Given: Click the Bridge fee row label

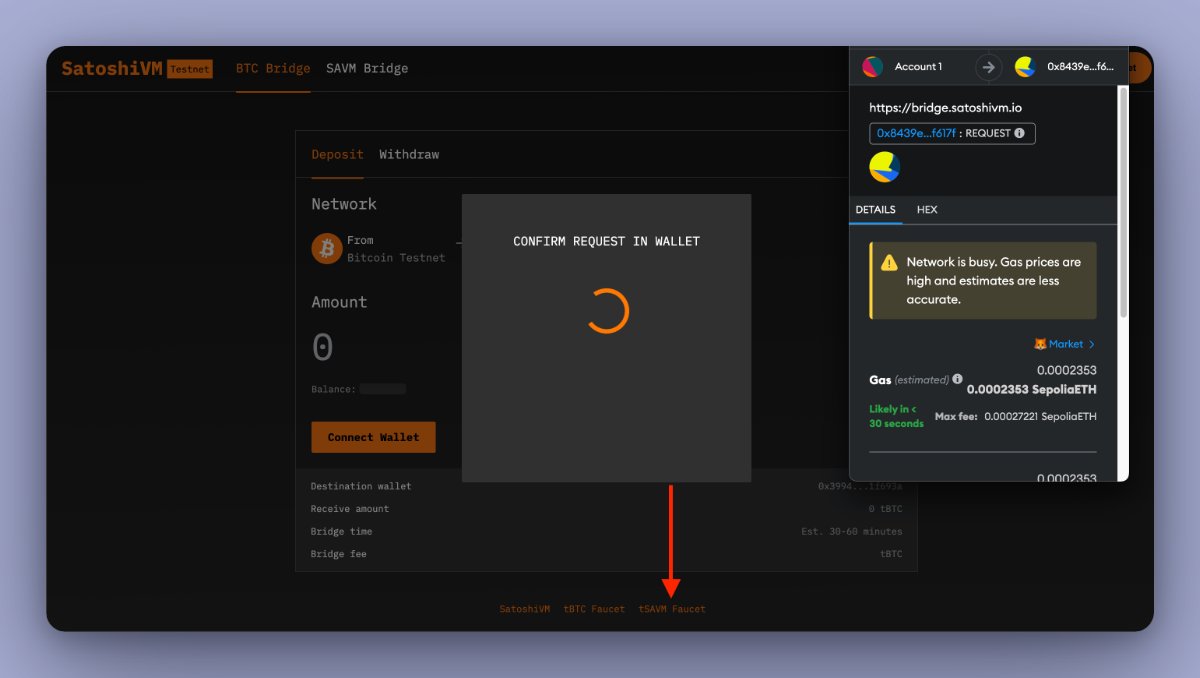Looking at the screenshot, I should (339, 554).
